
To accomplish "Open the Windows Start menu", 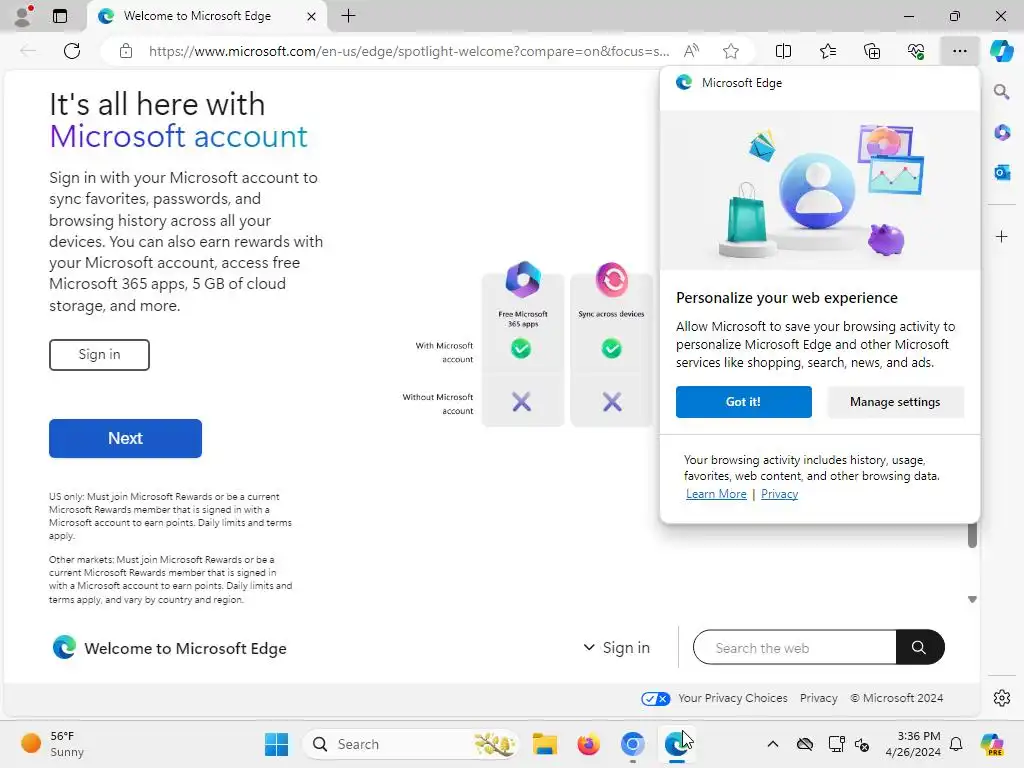I will (277, 744).
